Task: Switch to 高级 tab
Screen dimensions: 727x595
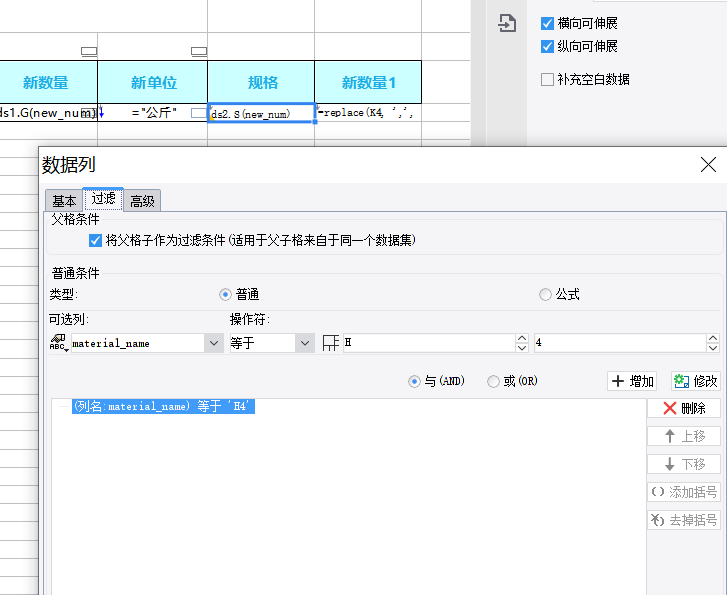Action: tap(142, 201)
